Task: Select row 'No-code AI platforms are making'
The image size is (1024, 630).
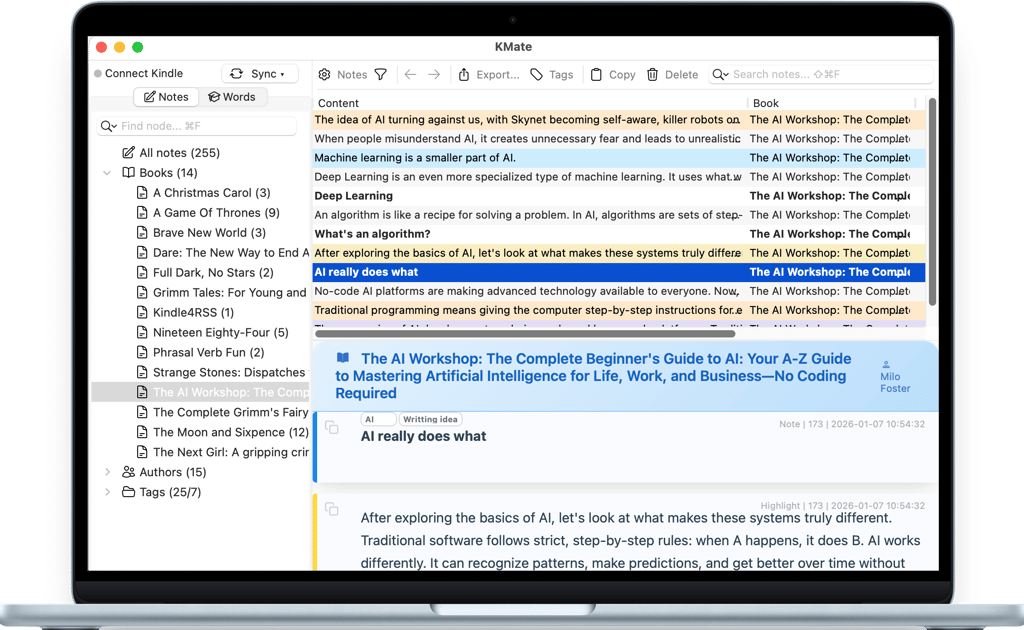Action: 619,291
